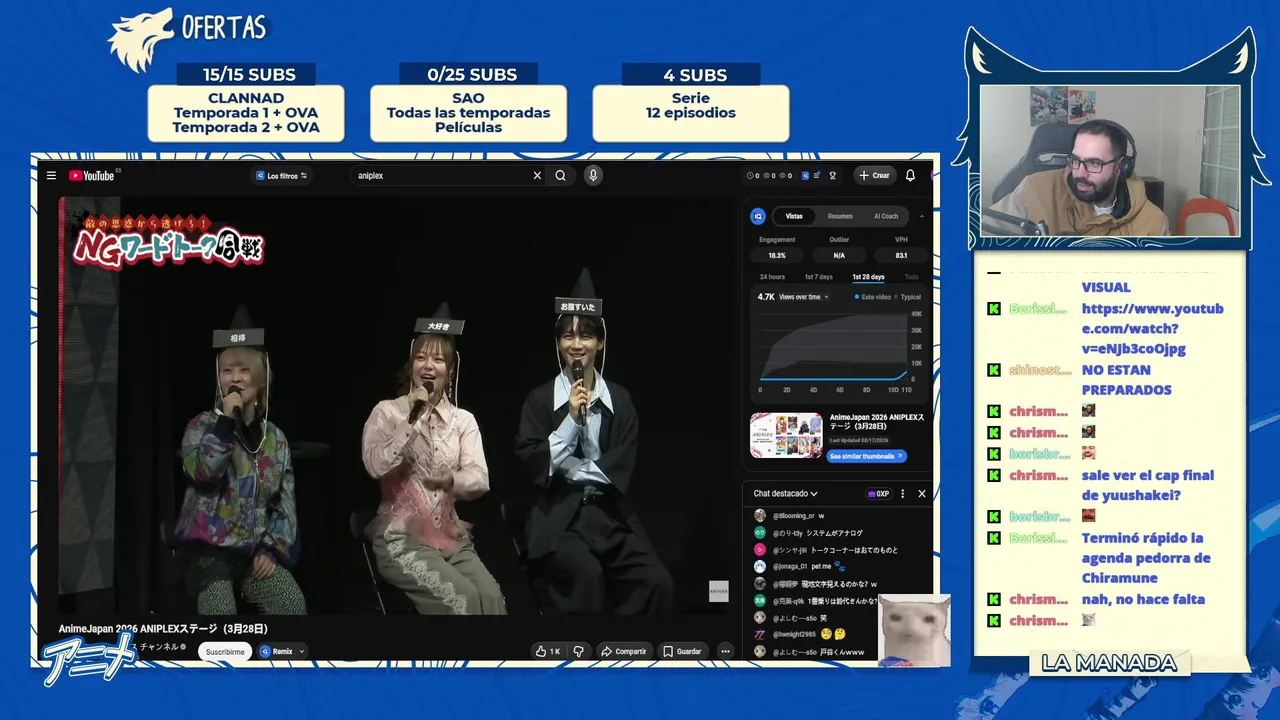1280x720 pixels.
Task: Clear the search box with the X
Action: (x=537, y=176)
